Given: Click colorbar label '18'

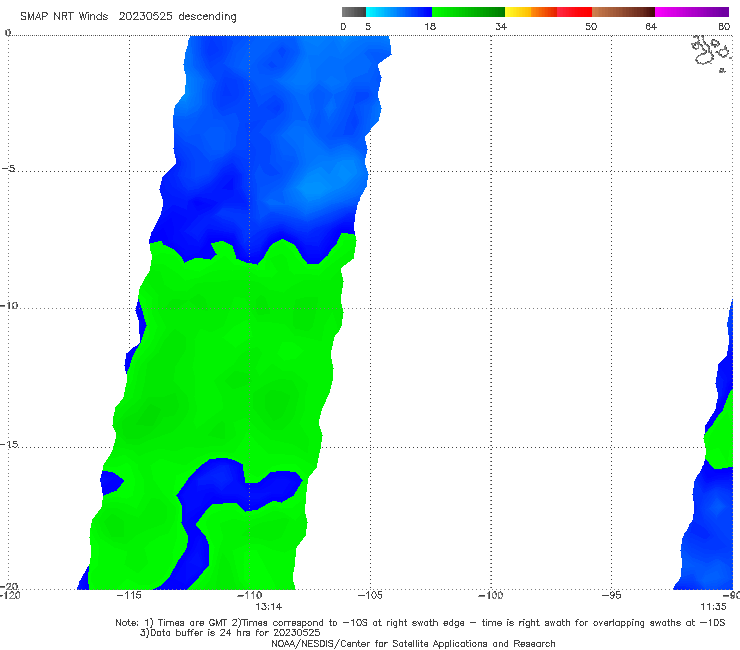Looking at the screenshot, I should coord(430,26).
